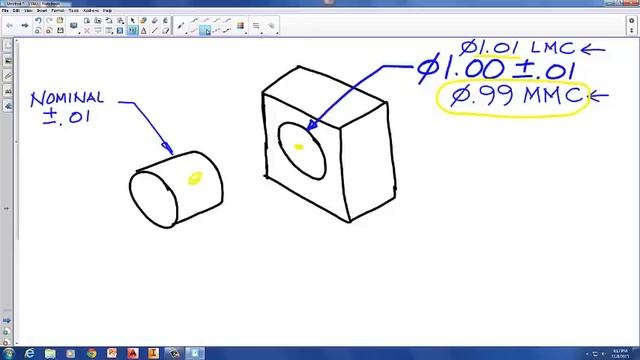
Task: Open the Format menu
Action: pos(58,11)
